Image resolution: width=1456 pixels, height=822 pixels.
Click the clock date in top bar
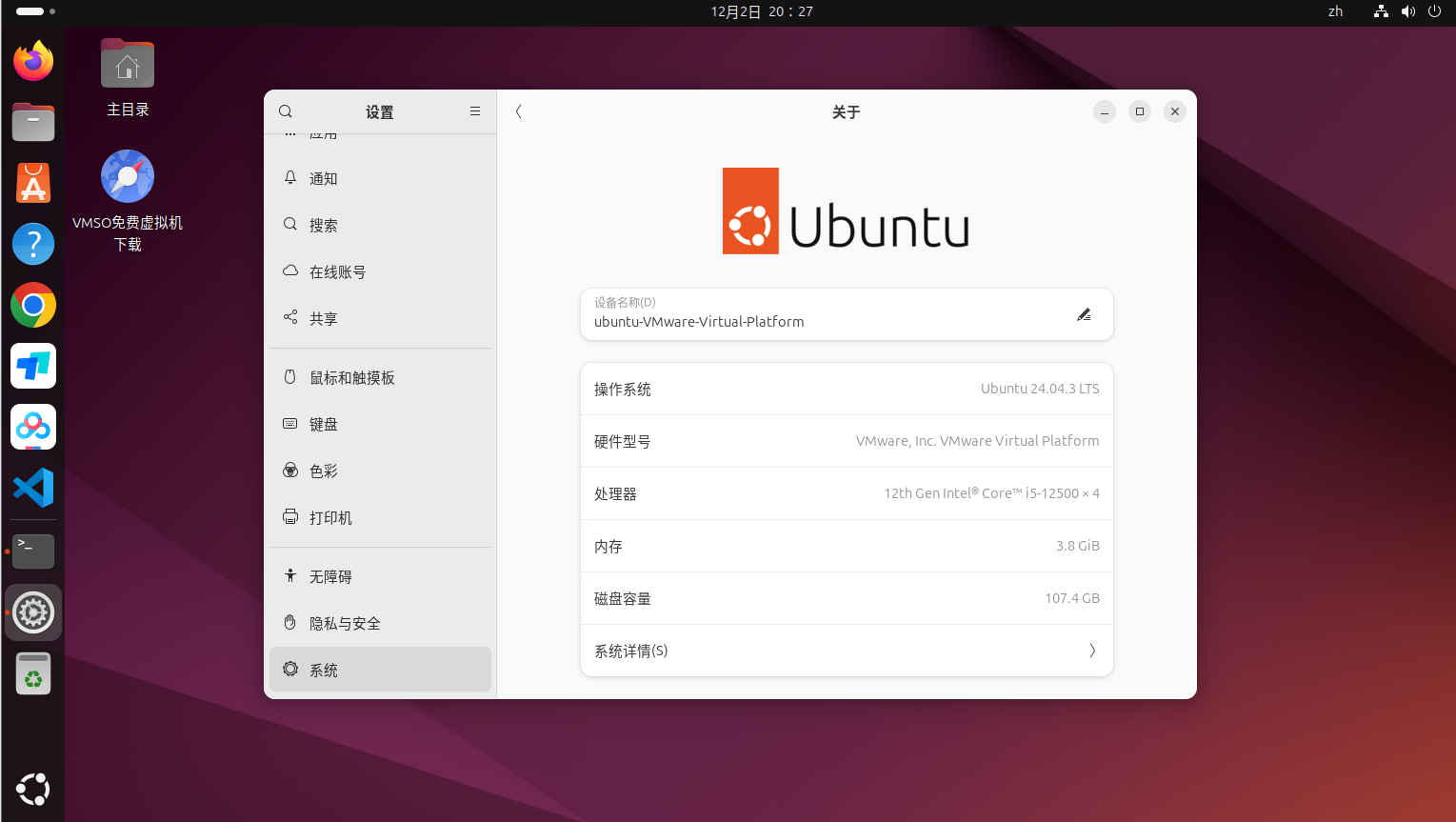coord(762,11)
